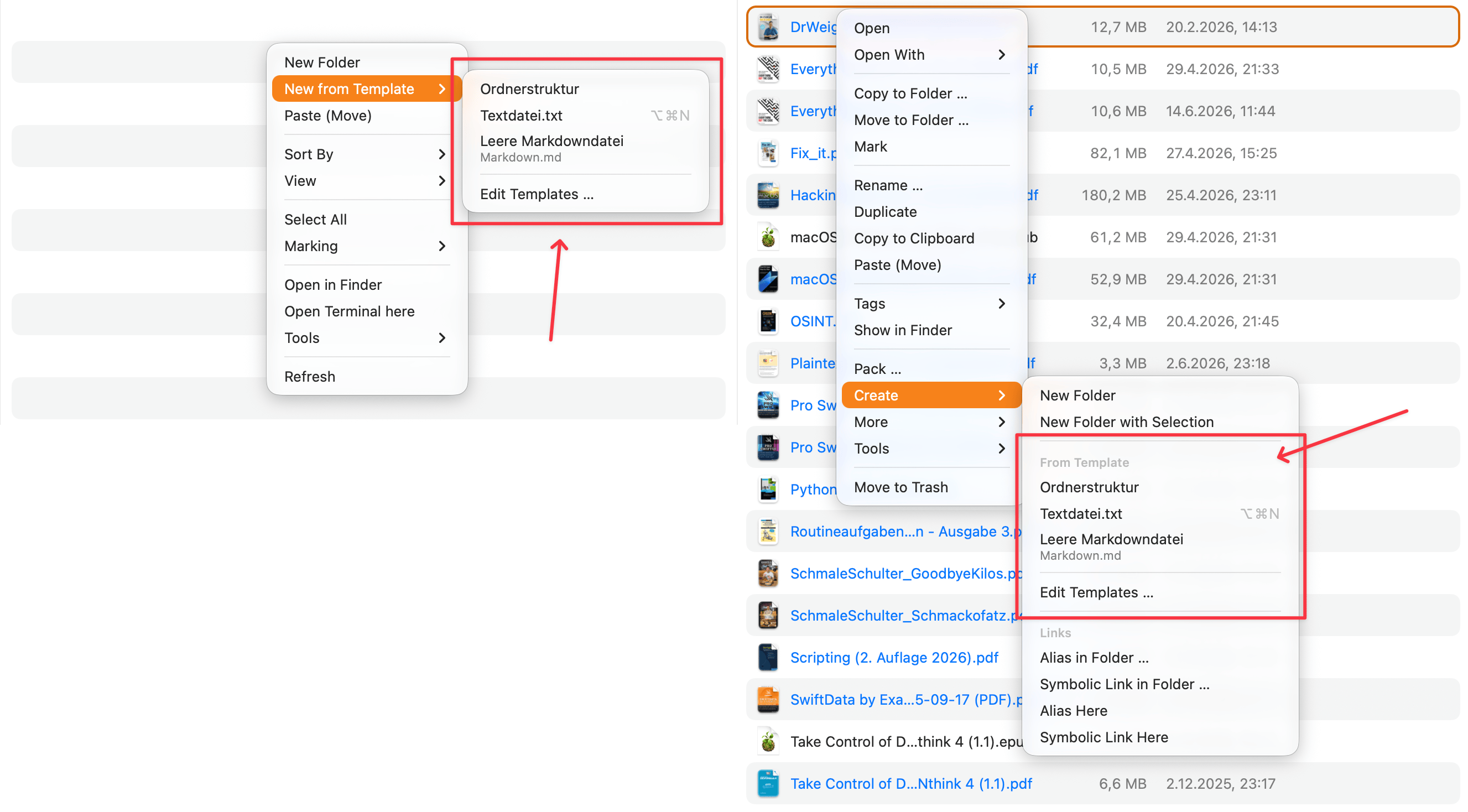The width and height of the screenshot is (1468, 812).
Task: Click the SwiftData by Example file icon
Action: pyautogui.click(x=768, y=699)
